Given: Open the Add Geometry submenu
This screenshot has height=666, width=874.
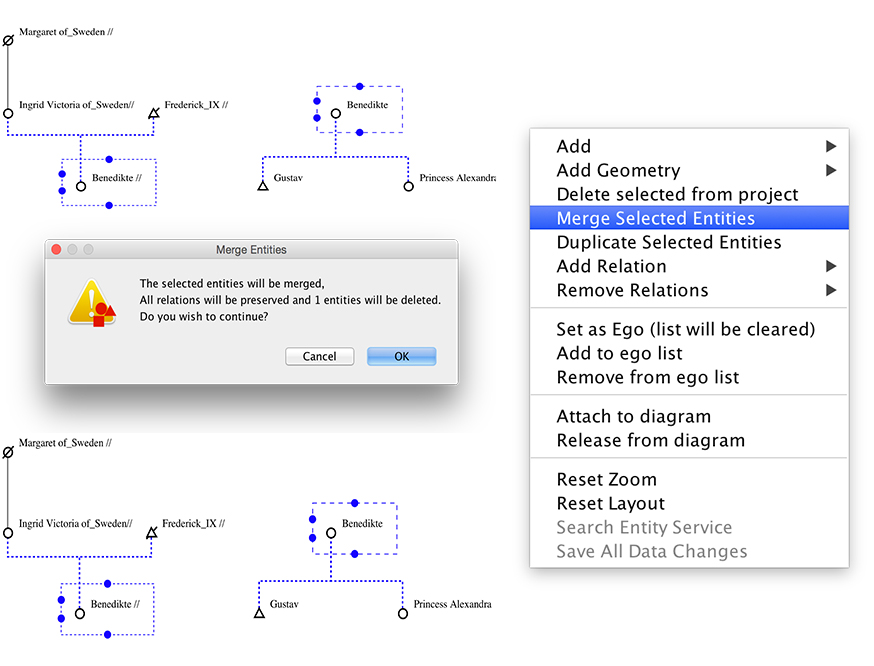Looking at the screenshot, I should click(x=689, y=170).
